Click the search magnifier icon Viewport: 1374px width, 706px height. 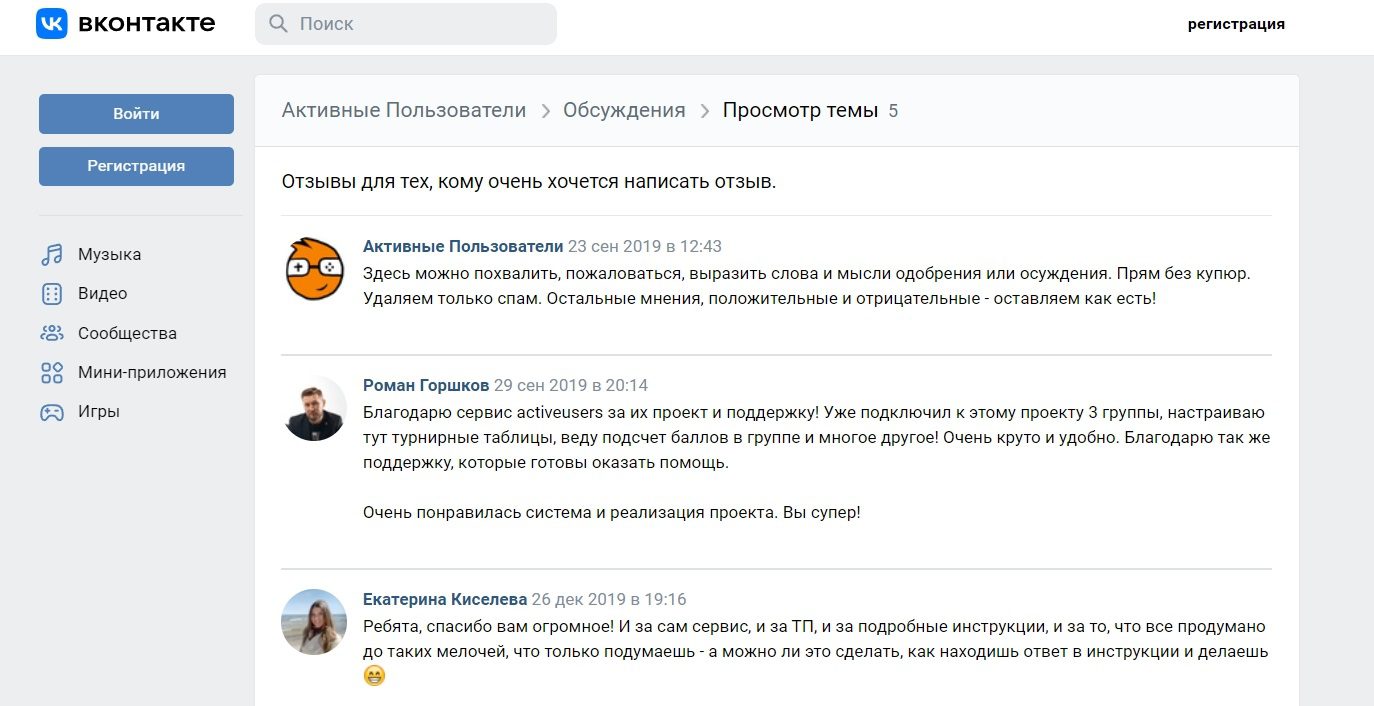tap(279, 24)
